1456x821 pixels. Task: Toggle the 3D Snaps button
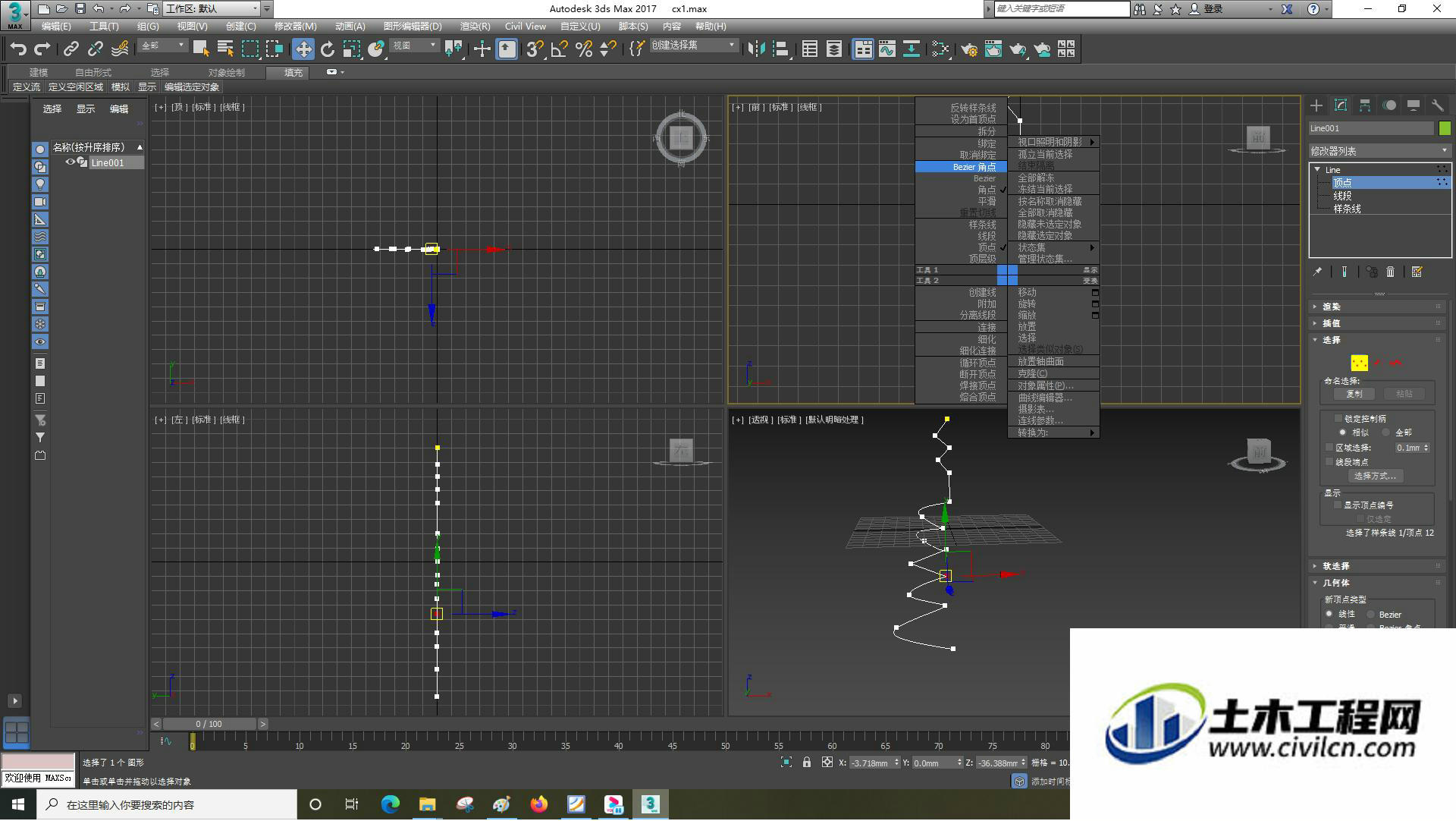pos(535,49)
